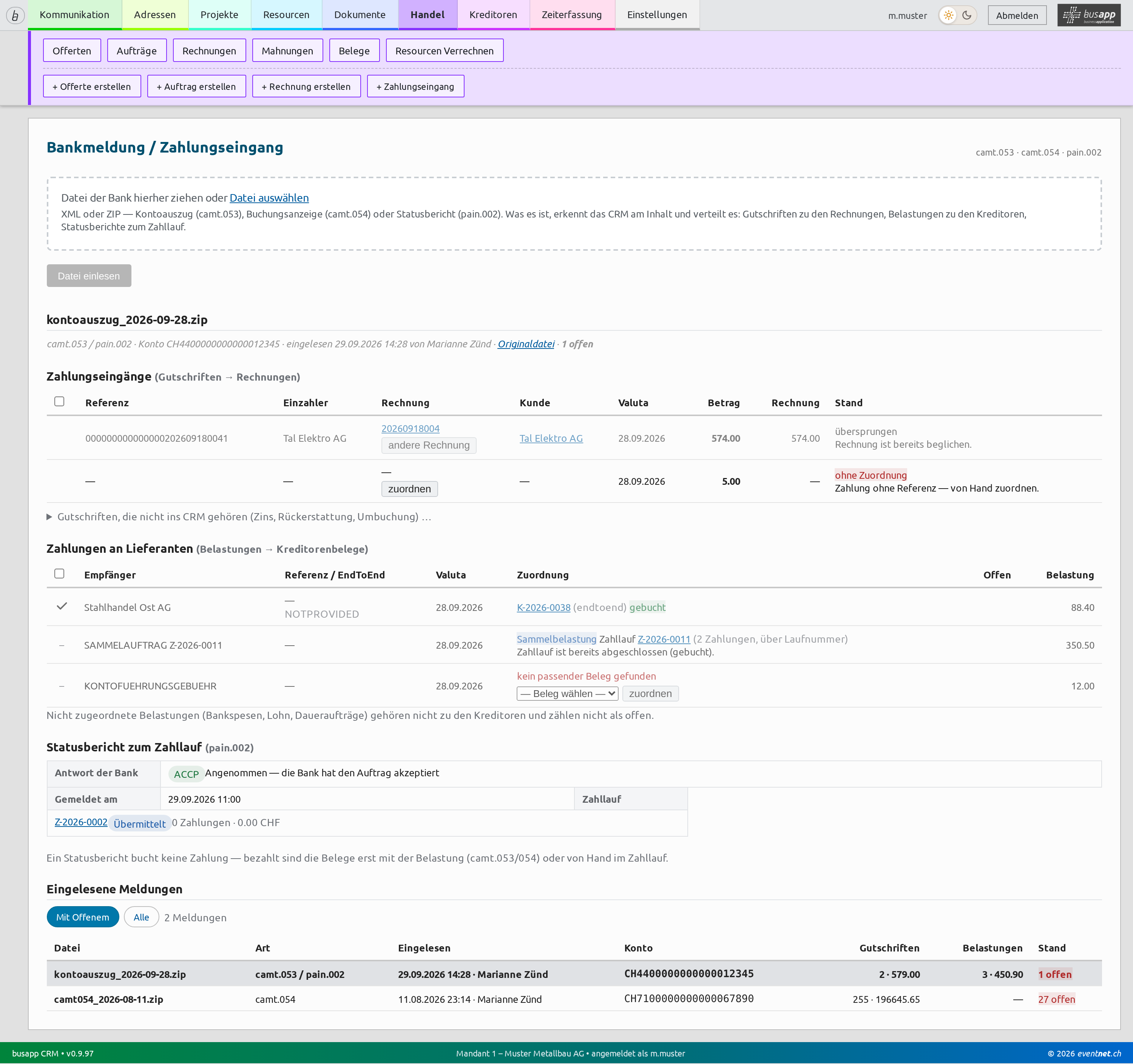The height and width of the screenshot is (1064, 1133).
Task: Open Kreditorenbeleg K-2026-0038 link
Action: [544, 608]
